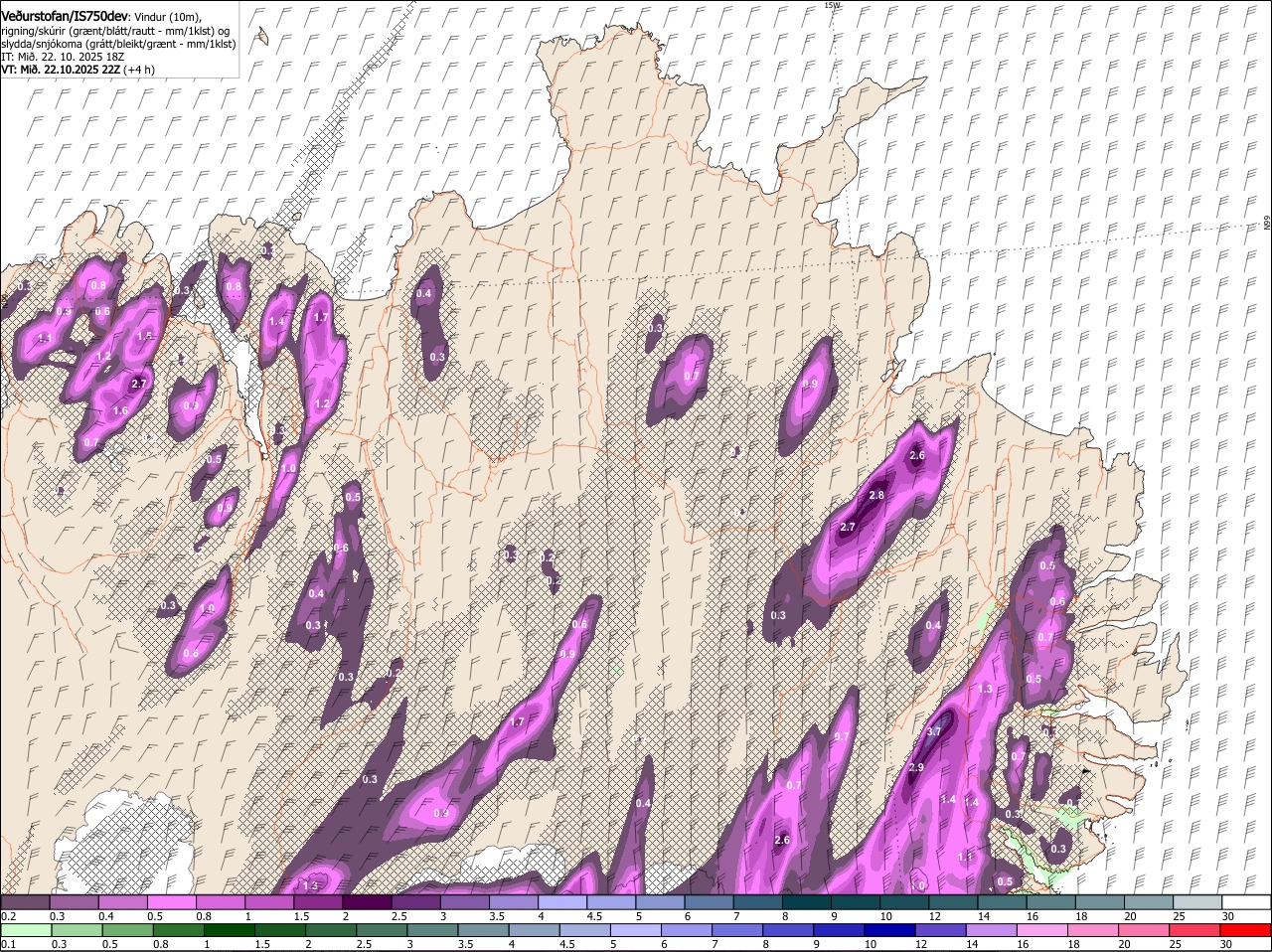The height and width of the screenshot is (952, 1272).
Task: Click the VT: Mið. 22.10.2025 22Z (+4 h) line
Action: click(77, 70)
